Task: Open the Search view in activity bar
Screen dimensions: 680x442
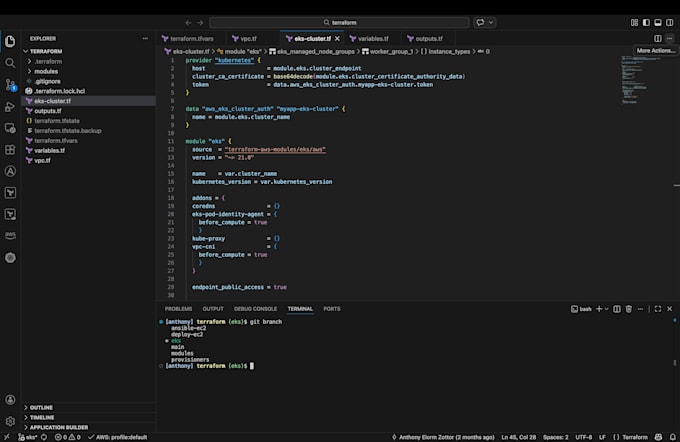Action: pyautogui.click(x=10, y=63)
